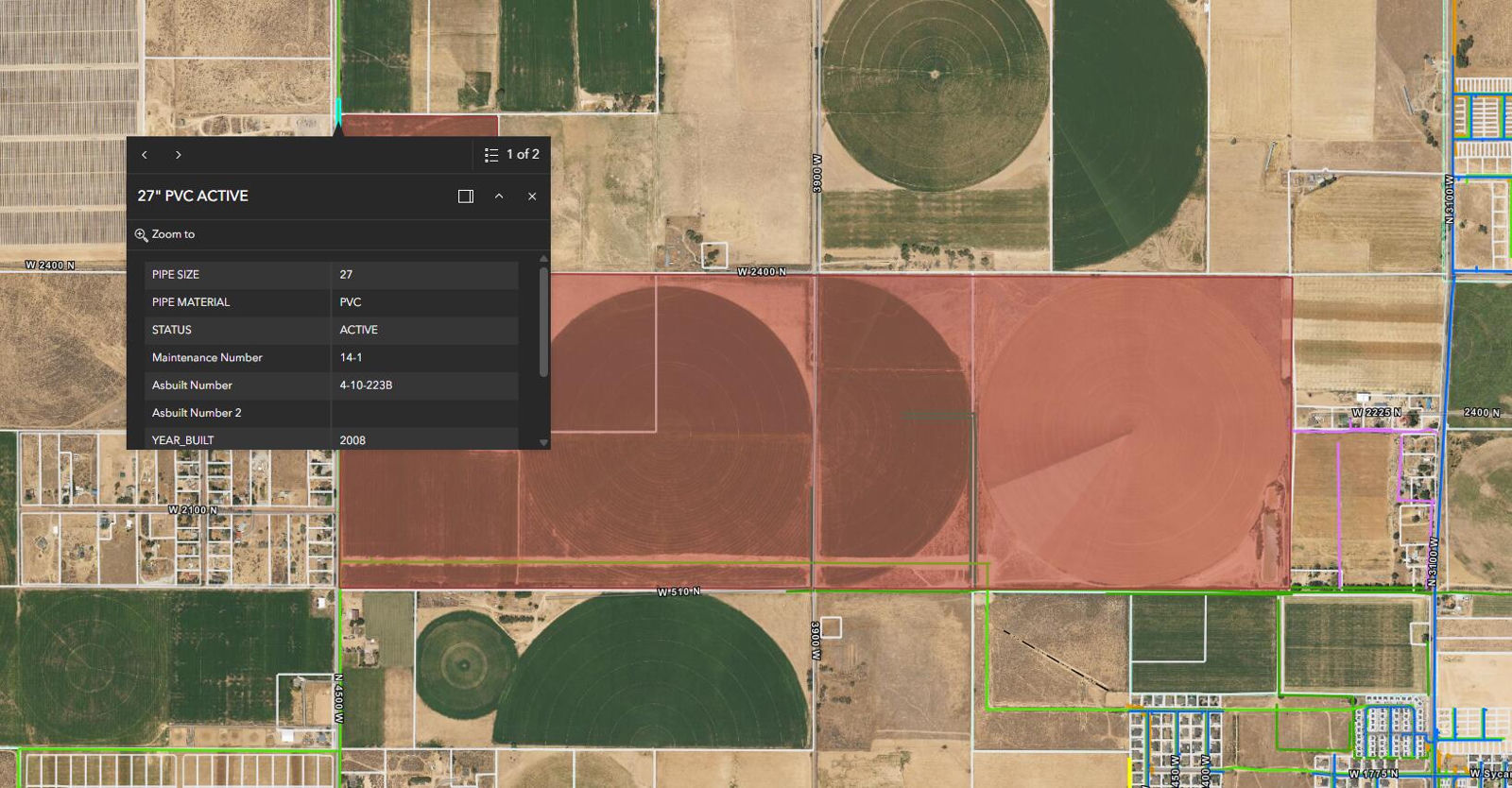The width and height of the screenshot is (1512, 788).
Task: Click the W 2100 N road label
Action: [x=193, y=510]
